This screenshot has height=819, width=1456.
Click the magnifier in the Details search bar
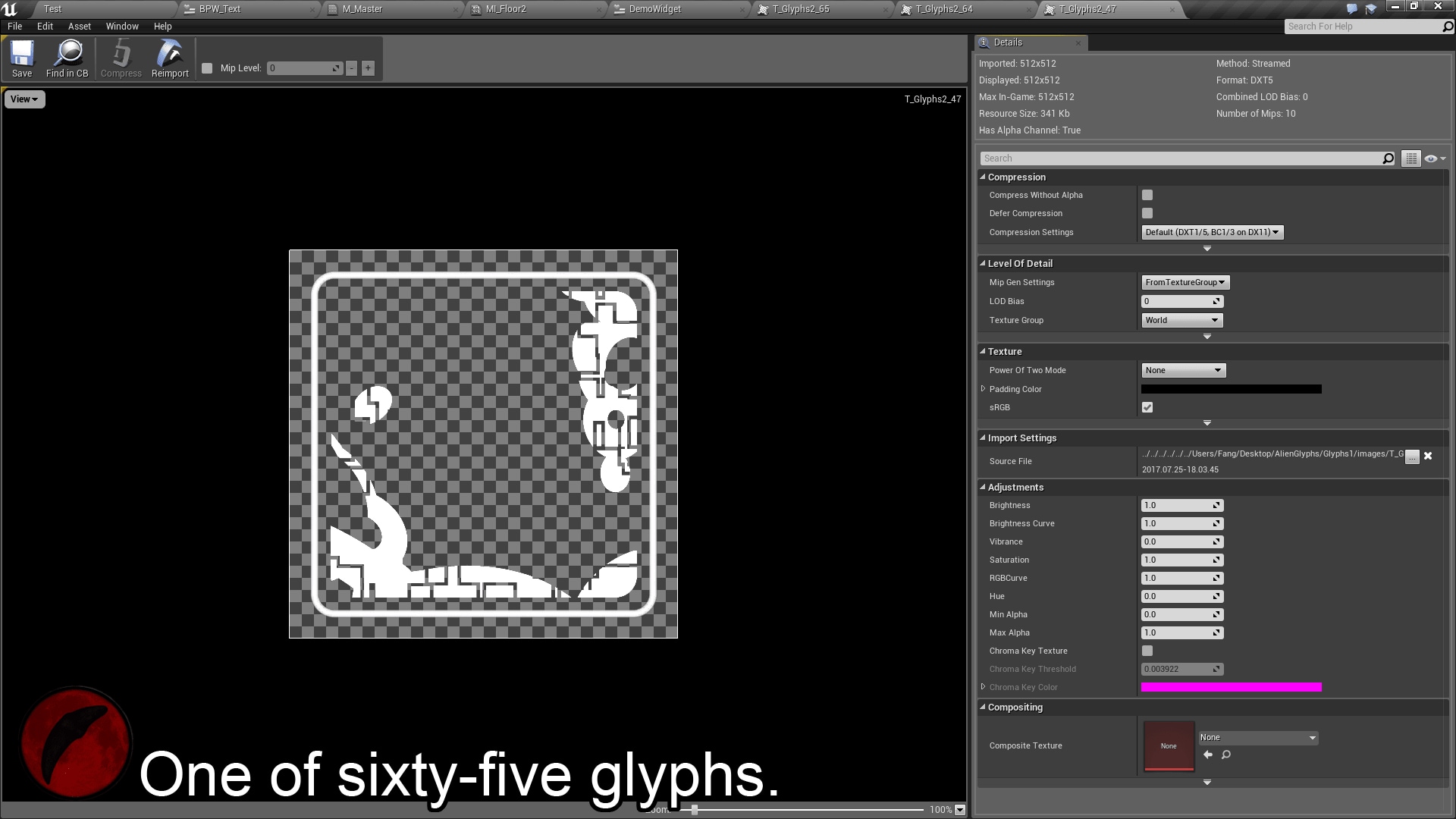[x=1388, y=158]
